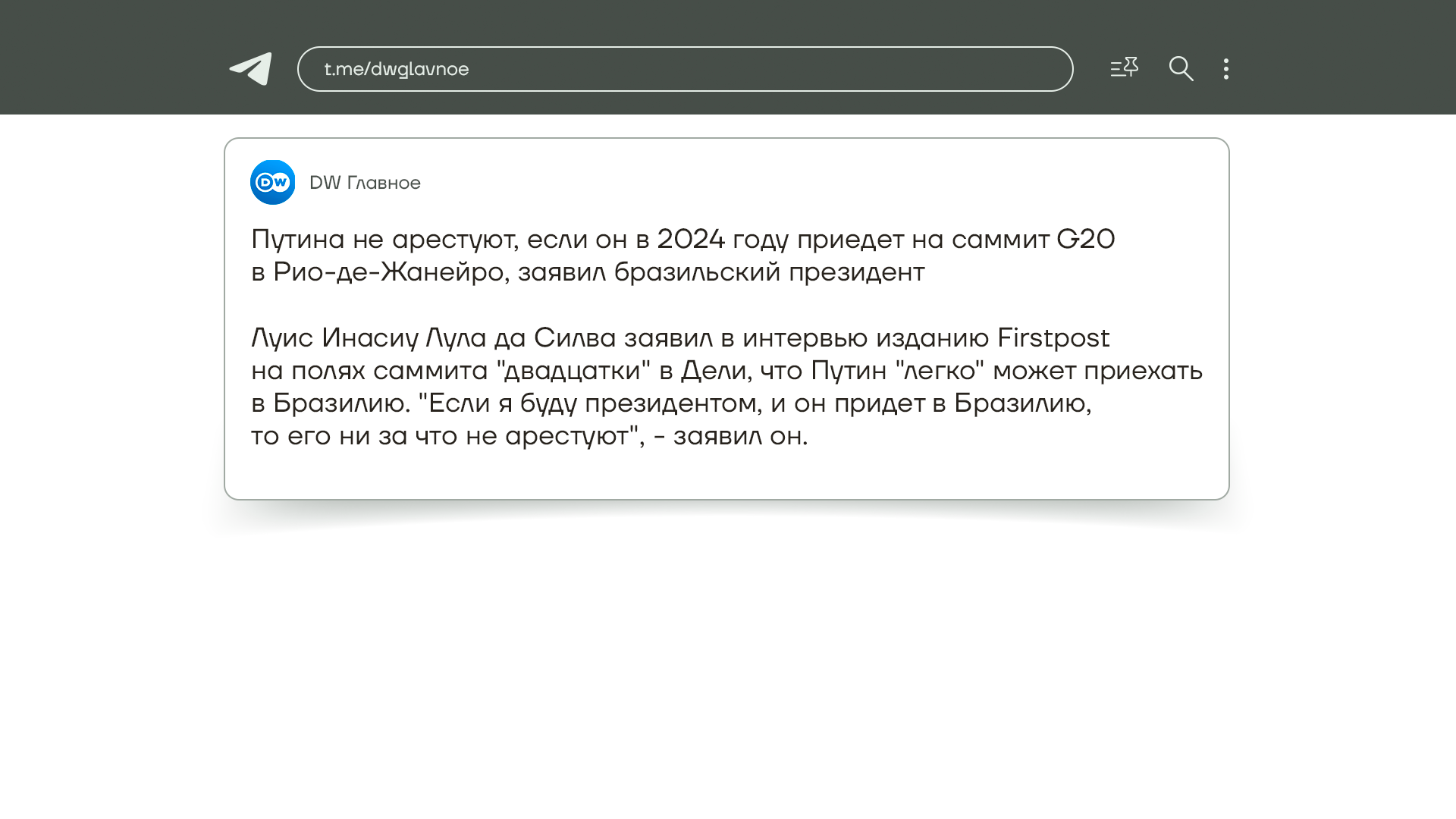Click the search magnifier icon
The height and width of the screenshot is (819, 1456).
point(1181,69)
